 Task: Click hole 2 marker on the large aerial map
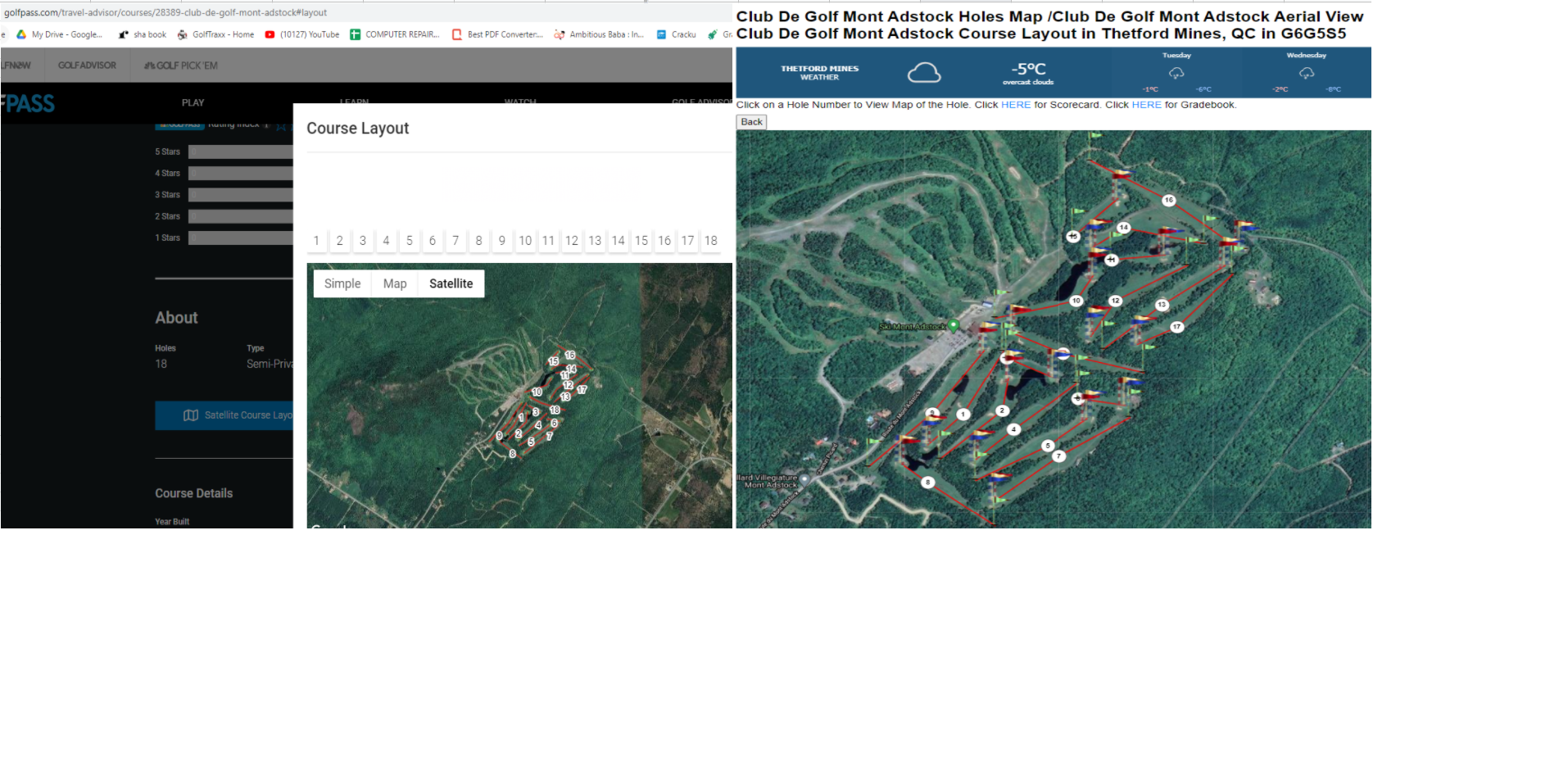[1002, 410]
